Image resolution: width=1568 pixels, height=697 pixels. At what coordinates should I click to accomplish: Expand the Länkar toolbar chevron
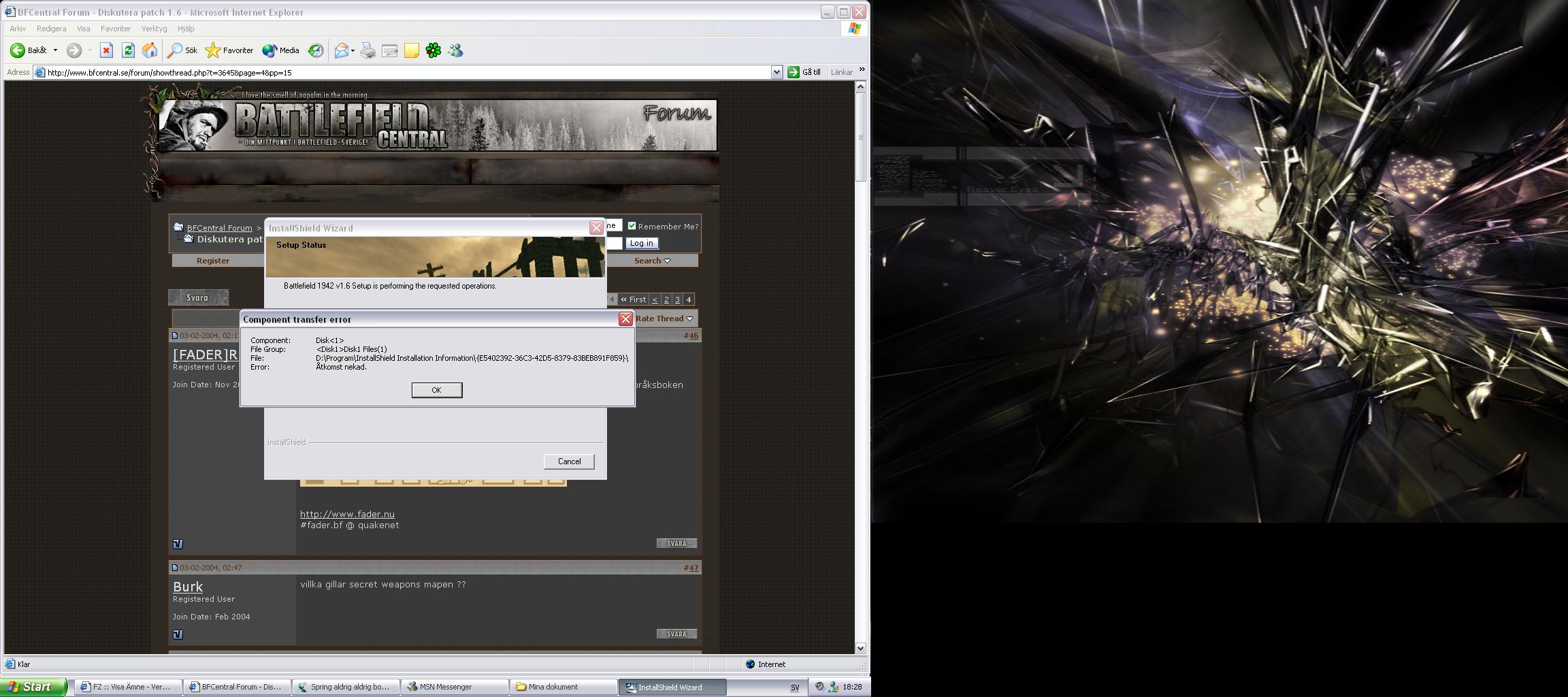pyautogui.click(x=862, y=70)
